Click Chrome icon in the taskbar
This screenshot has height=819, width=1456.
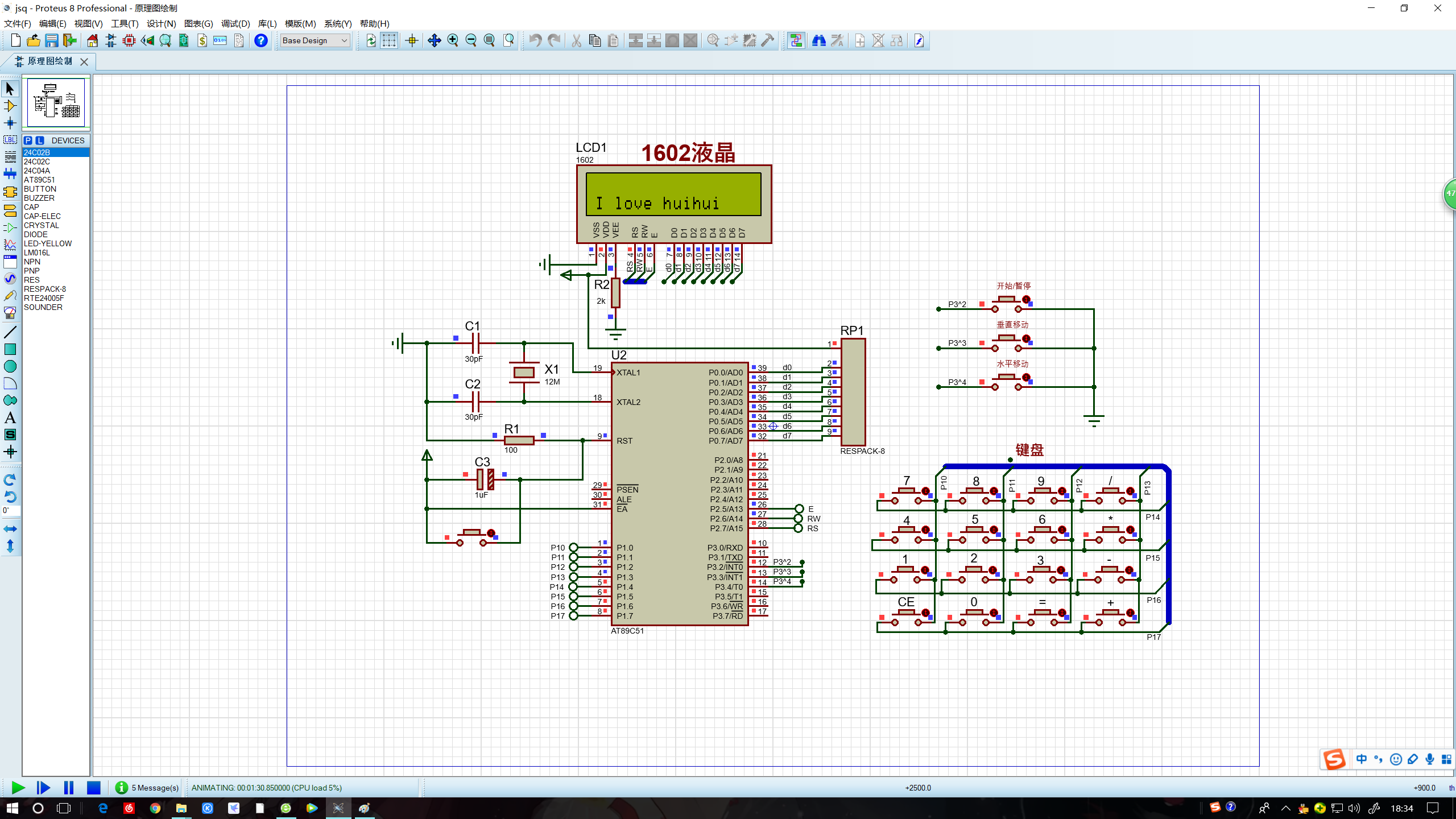155,808
